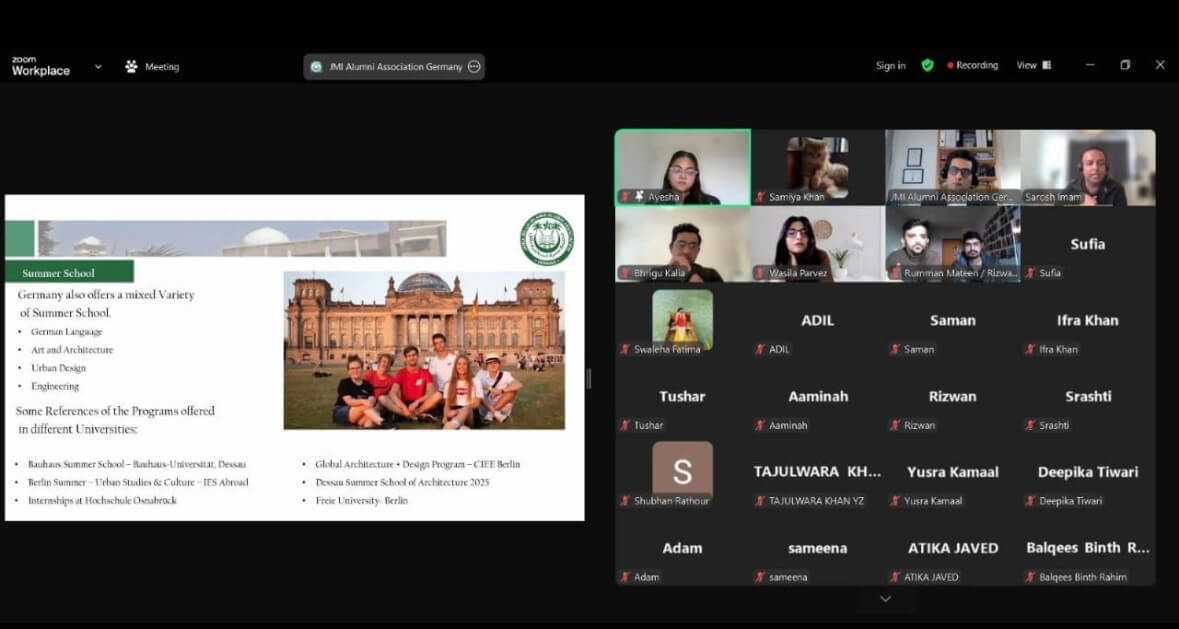Screen dimensions: 1179x629
Task: Click the pin icon on Ayesha's tile
Action: (x=638, y=197)
